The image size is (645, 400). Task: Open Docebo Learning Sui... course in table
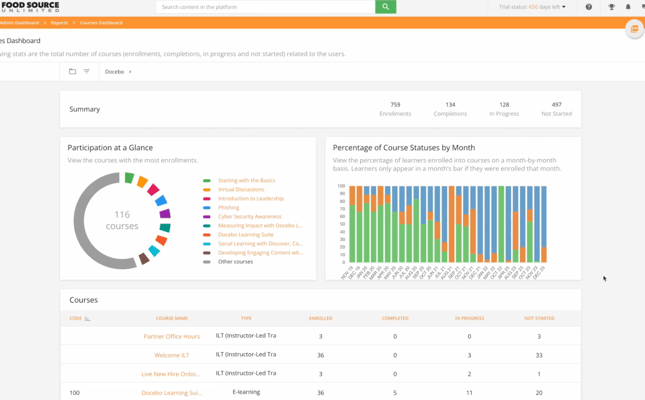[172, 393]
